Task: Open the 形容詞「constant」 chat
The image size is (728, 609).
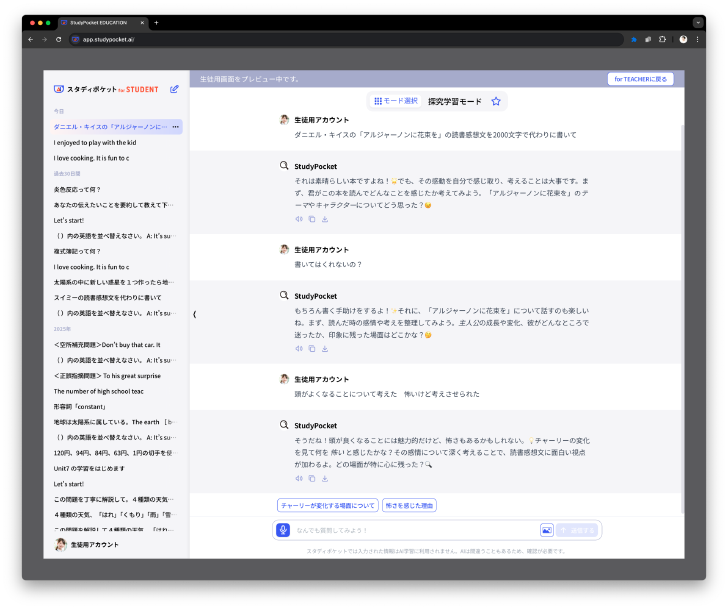Action: click(x=80, y=407)
